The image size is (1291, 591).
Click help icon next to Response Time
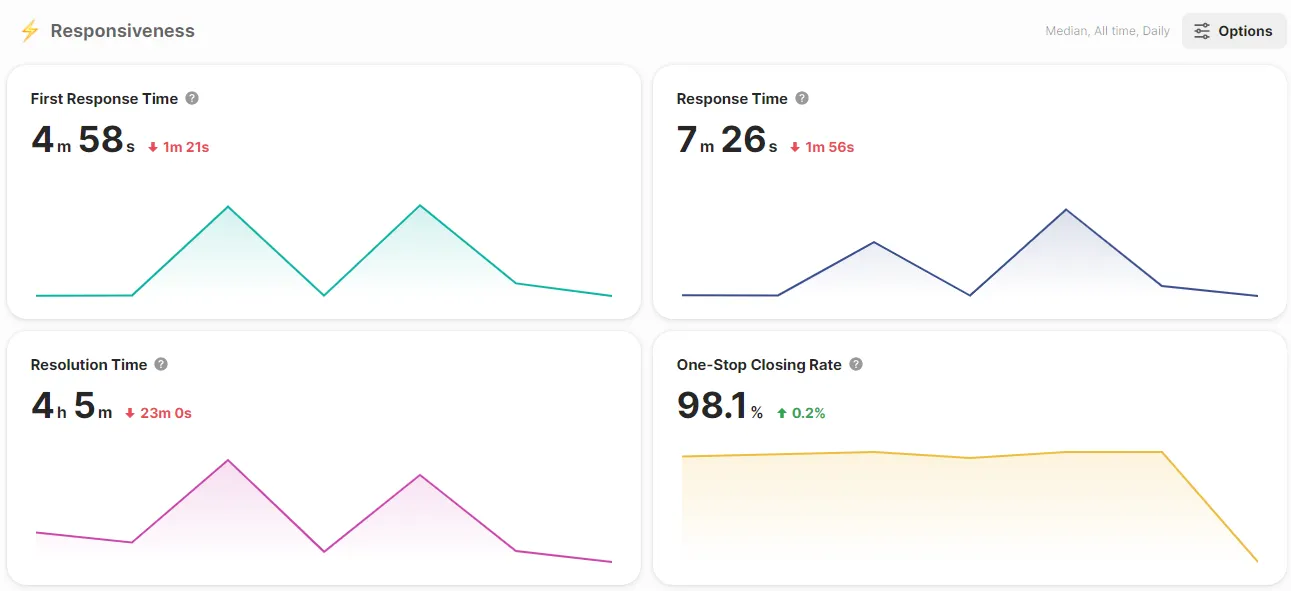click(802, 98)
